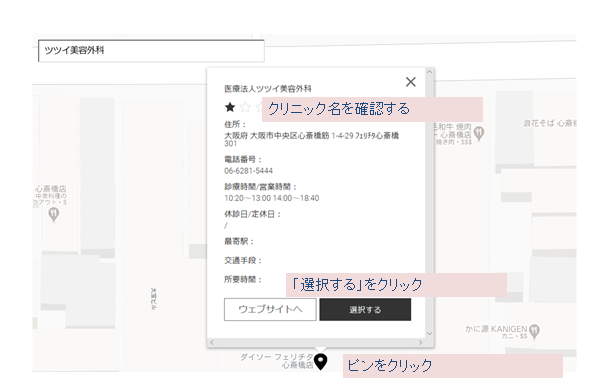Viewport: 600px width, 387px height.
Task: Click the restaurant marker below 心斎橋店 on left
Action: [x=54, y=214]
